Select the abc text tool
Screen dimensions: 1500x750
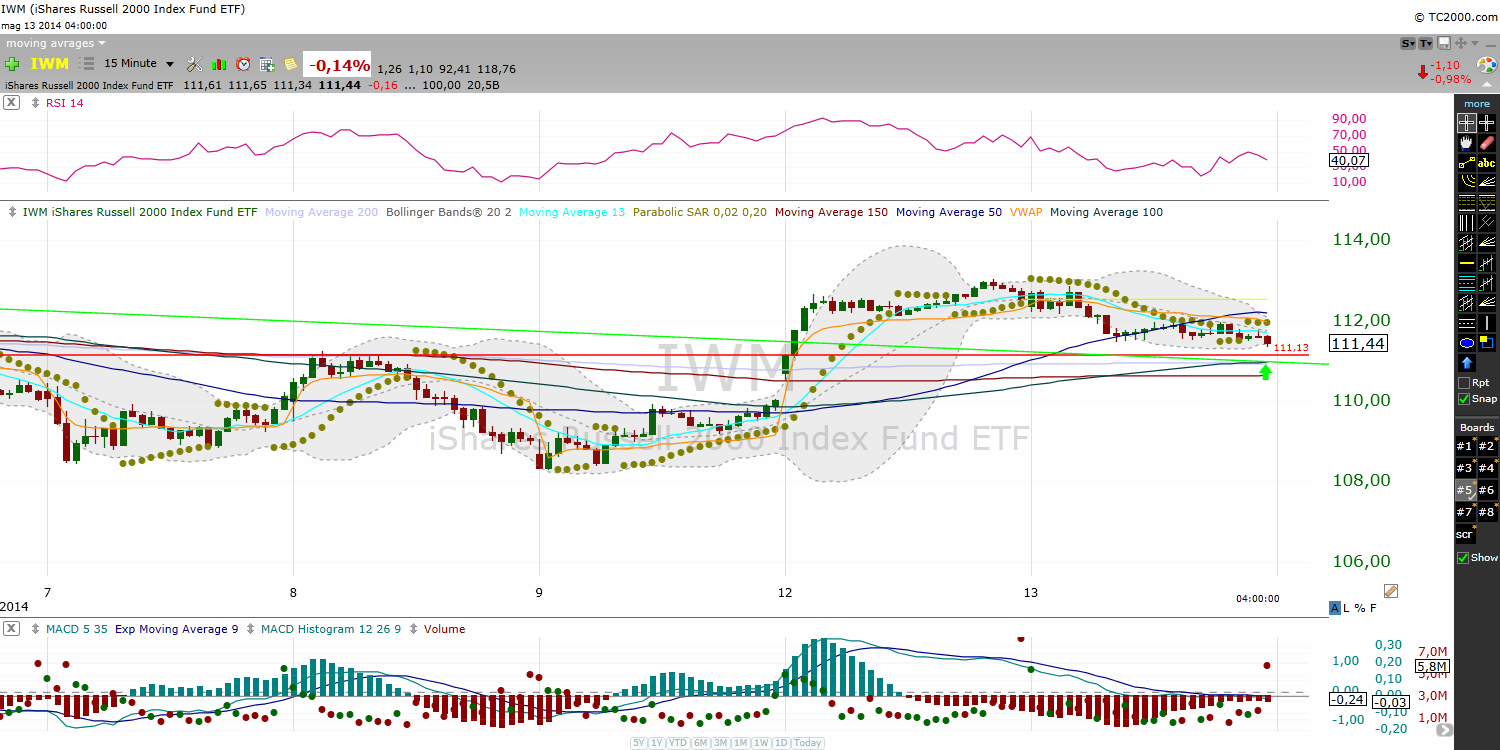[x=1487, y=162]
